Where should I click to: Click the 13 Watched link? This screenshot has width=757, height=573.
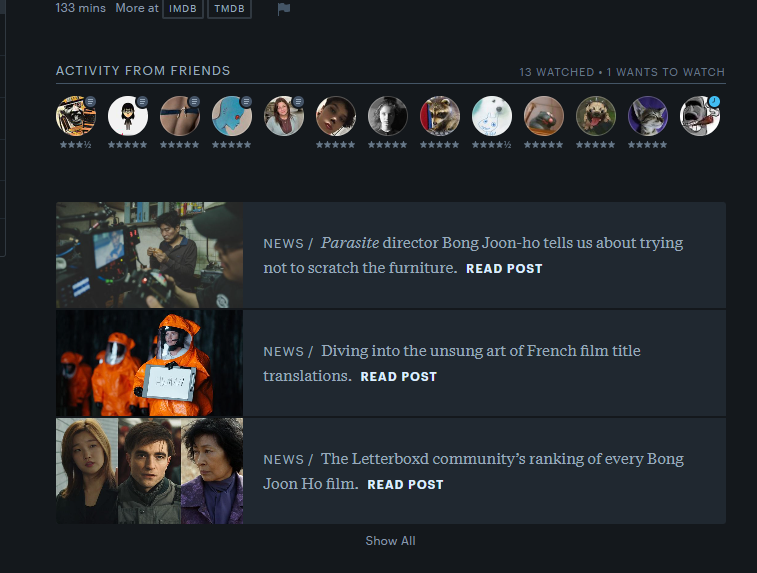[557, 72]
